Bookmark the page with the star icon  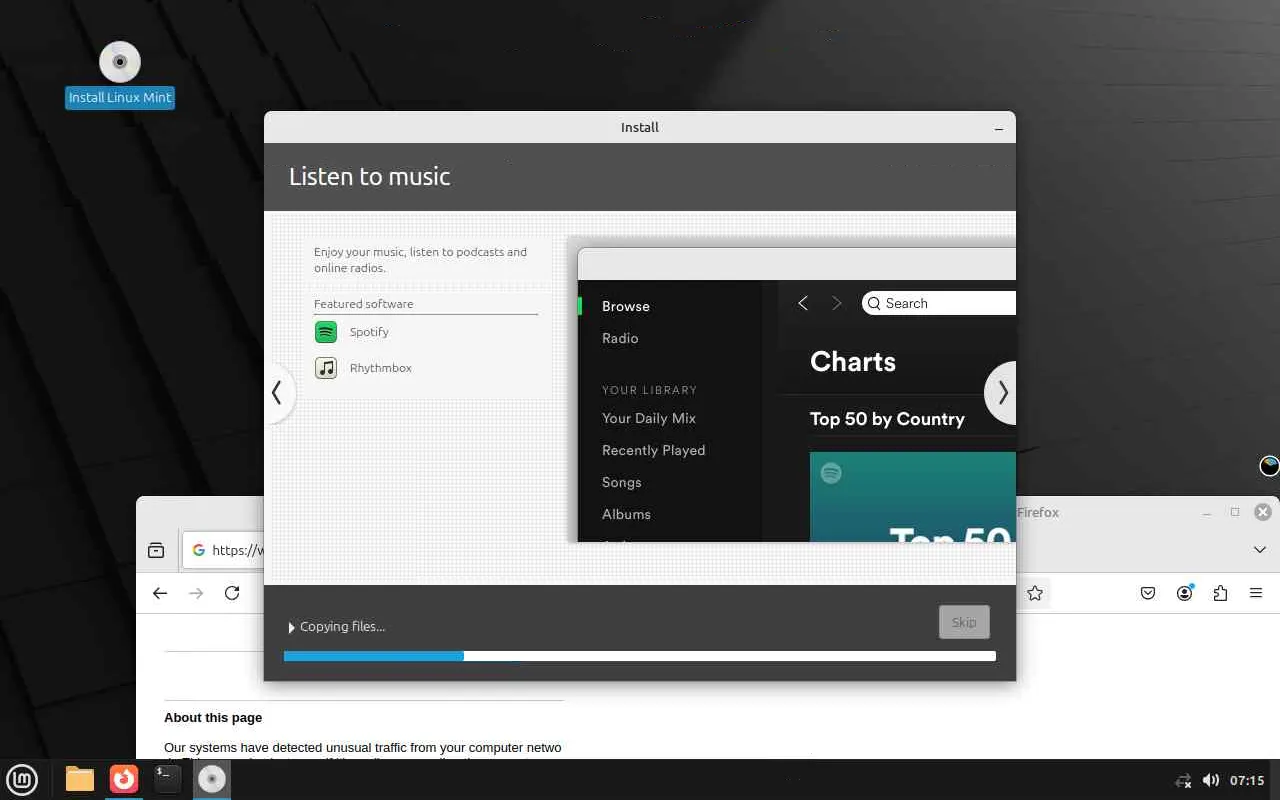[x=1035, y=593]
